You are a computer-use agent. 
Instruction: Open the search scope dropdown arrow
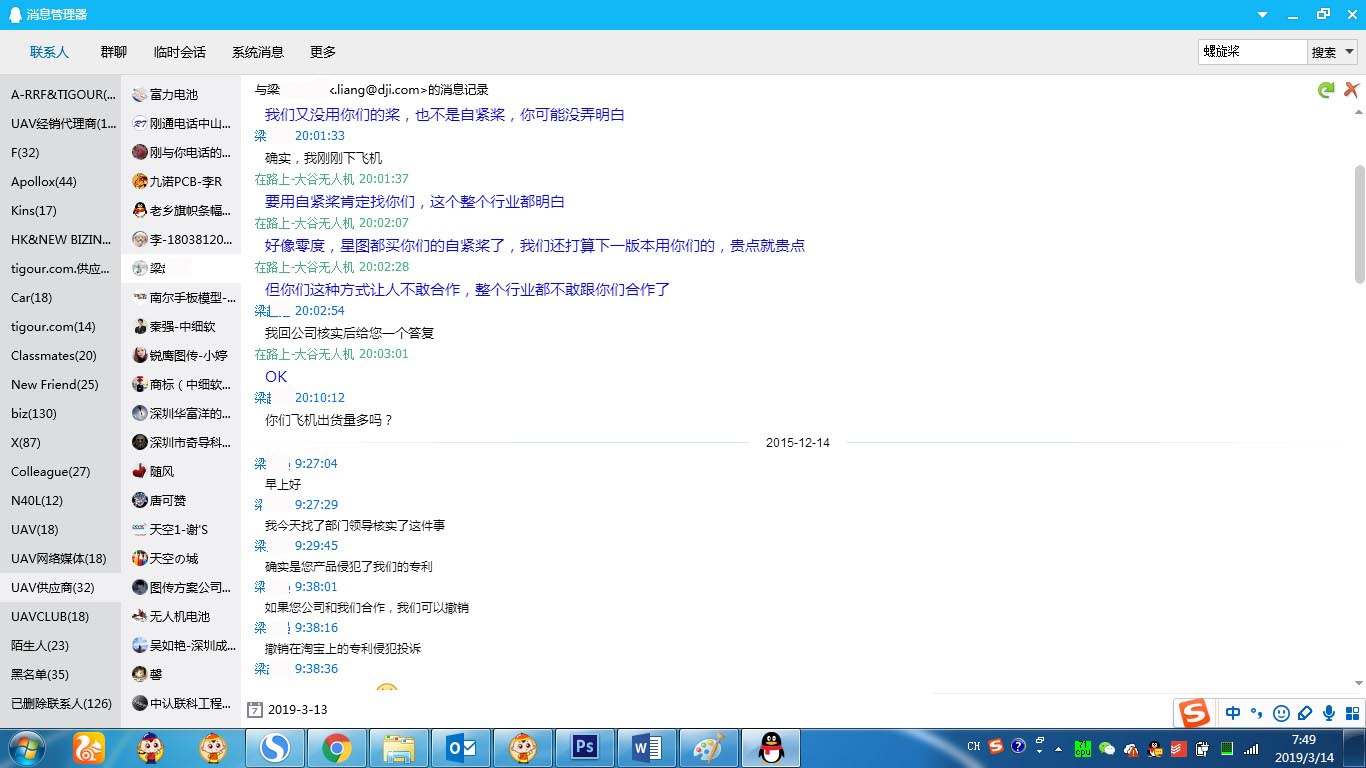pyautogui.click(x=1349, y=52)
